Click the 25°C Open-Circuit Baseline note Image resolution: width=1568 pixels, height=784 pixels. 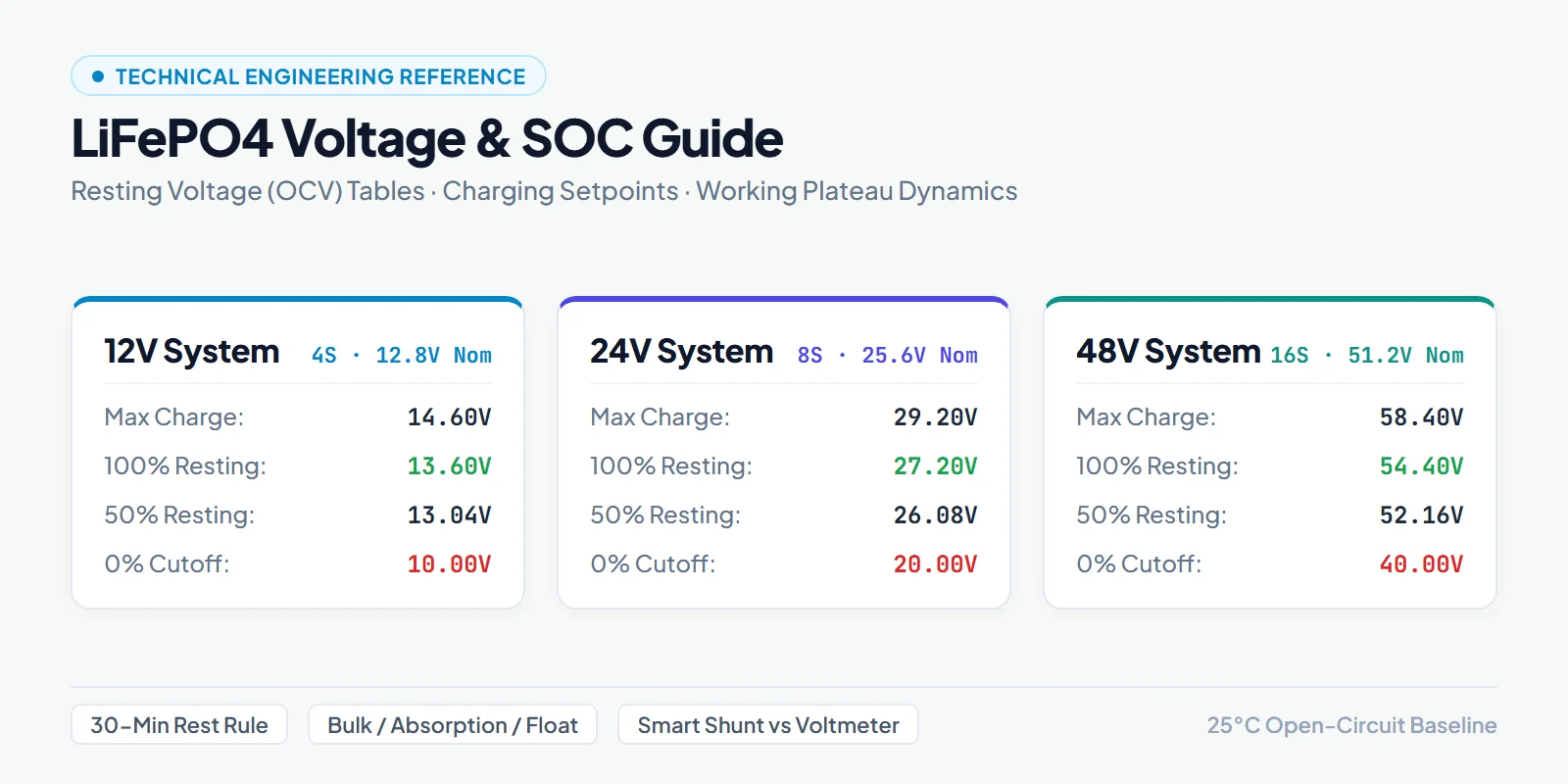click(1352, 725)
